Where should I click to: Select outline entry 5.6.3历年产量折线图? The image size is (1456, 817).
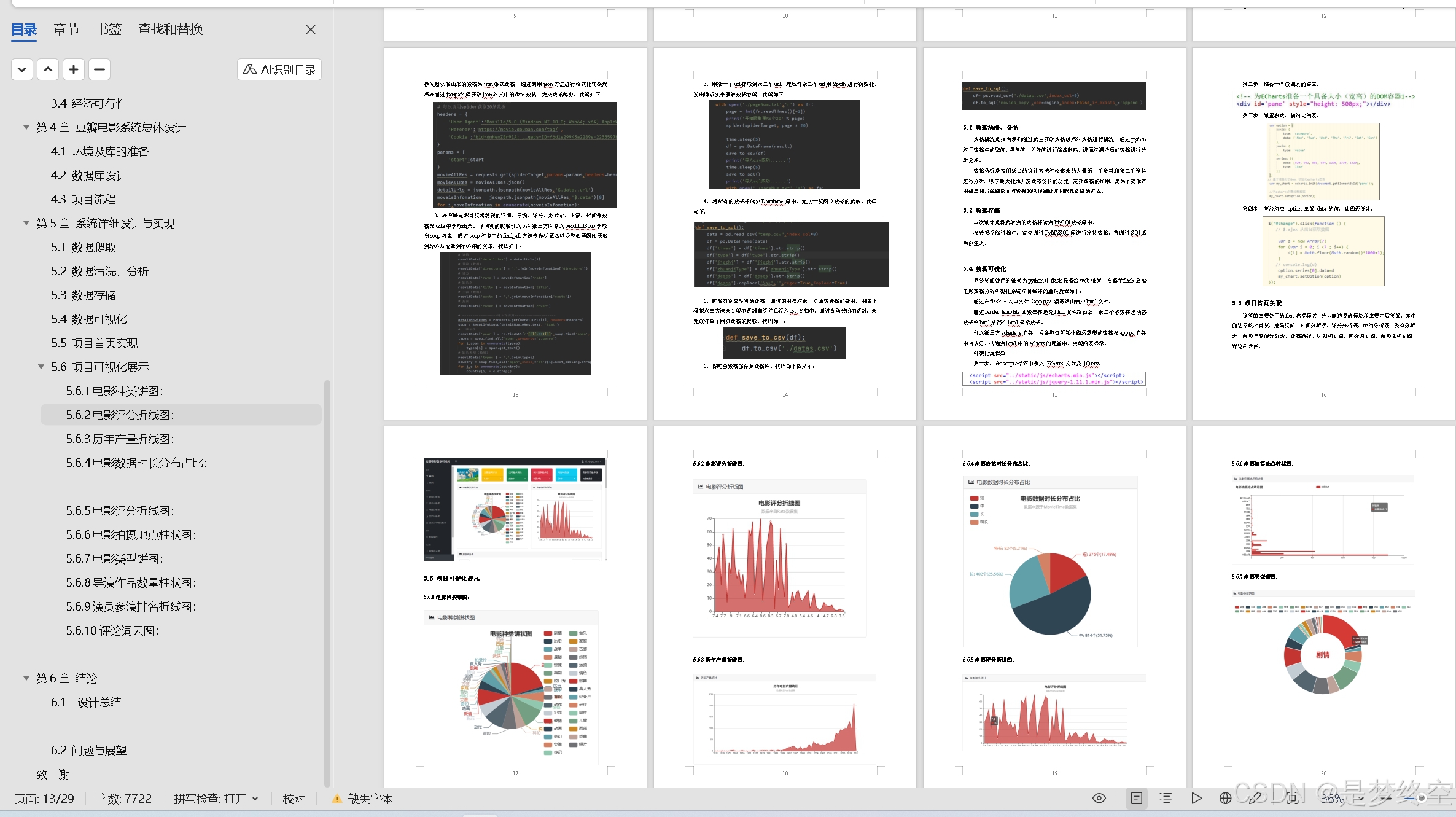point(120,439)
